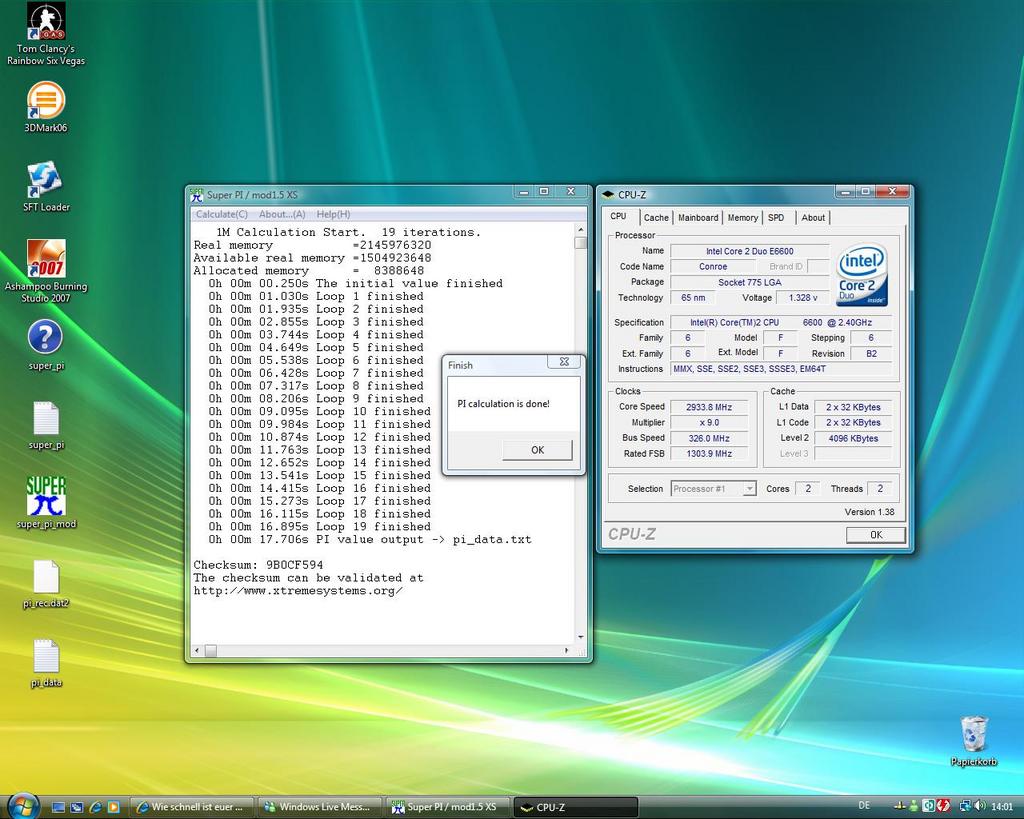
Task: Switch to the Windows Live Messenger taskbar button
Action: coord(320,807)
